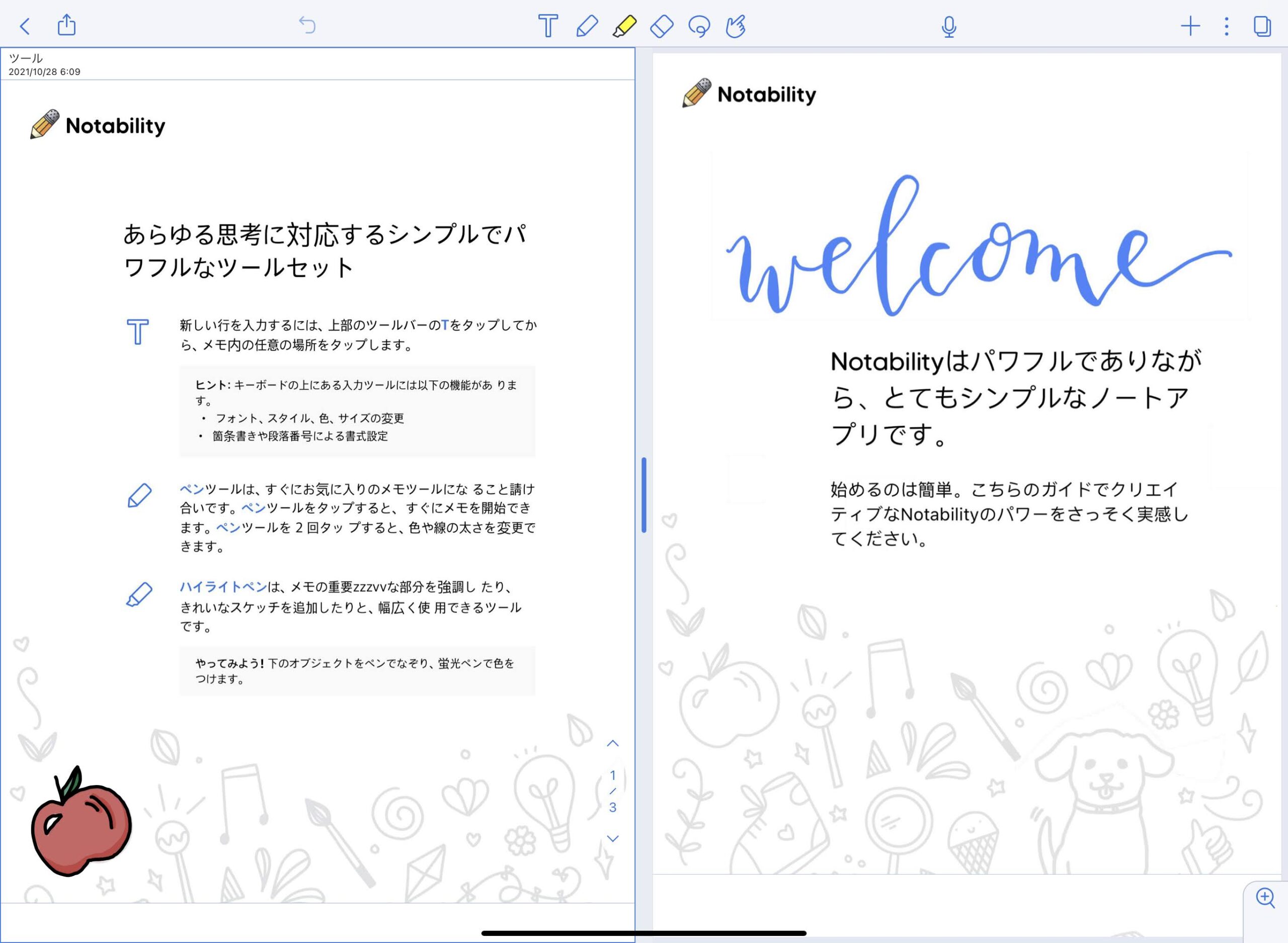Select the yellow Highlighter tool
The height and width of the screenshot is (943, 1288).
624,26
